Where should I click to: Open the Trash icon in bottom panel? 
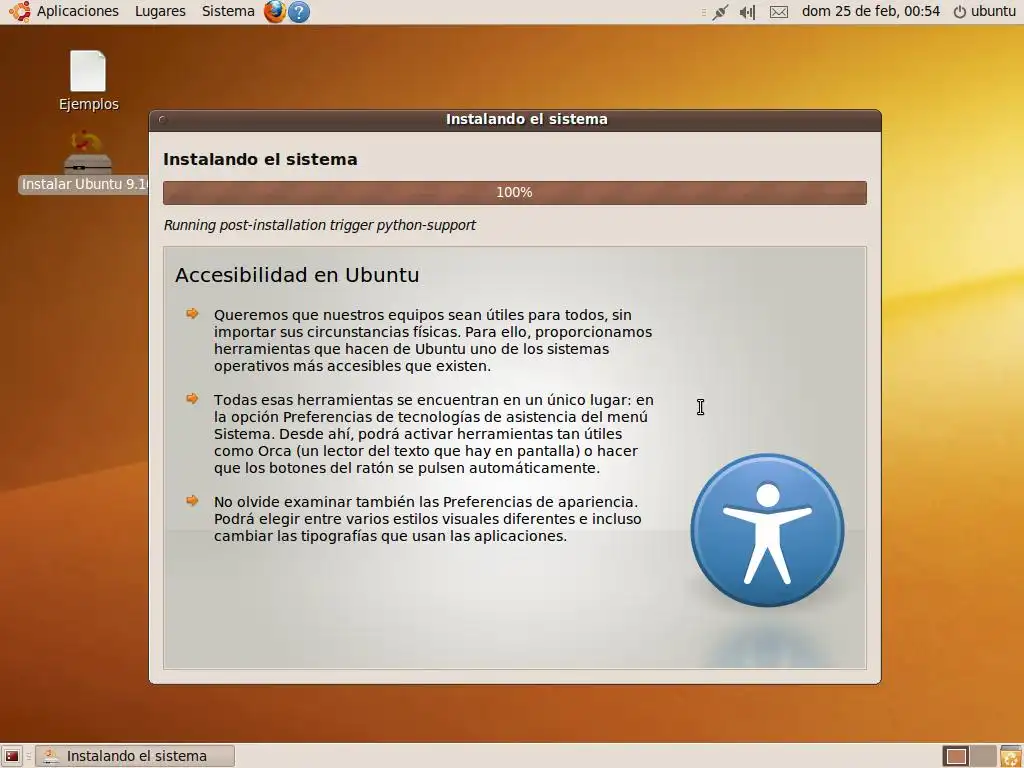pyautogui.click(x=1010, y=756)
